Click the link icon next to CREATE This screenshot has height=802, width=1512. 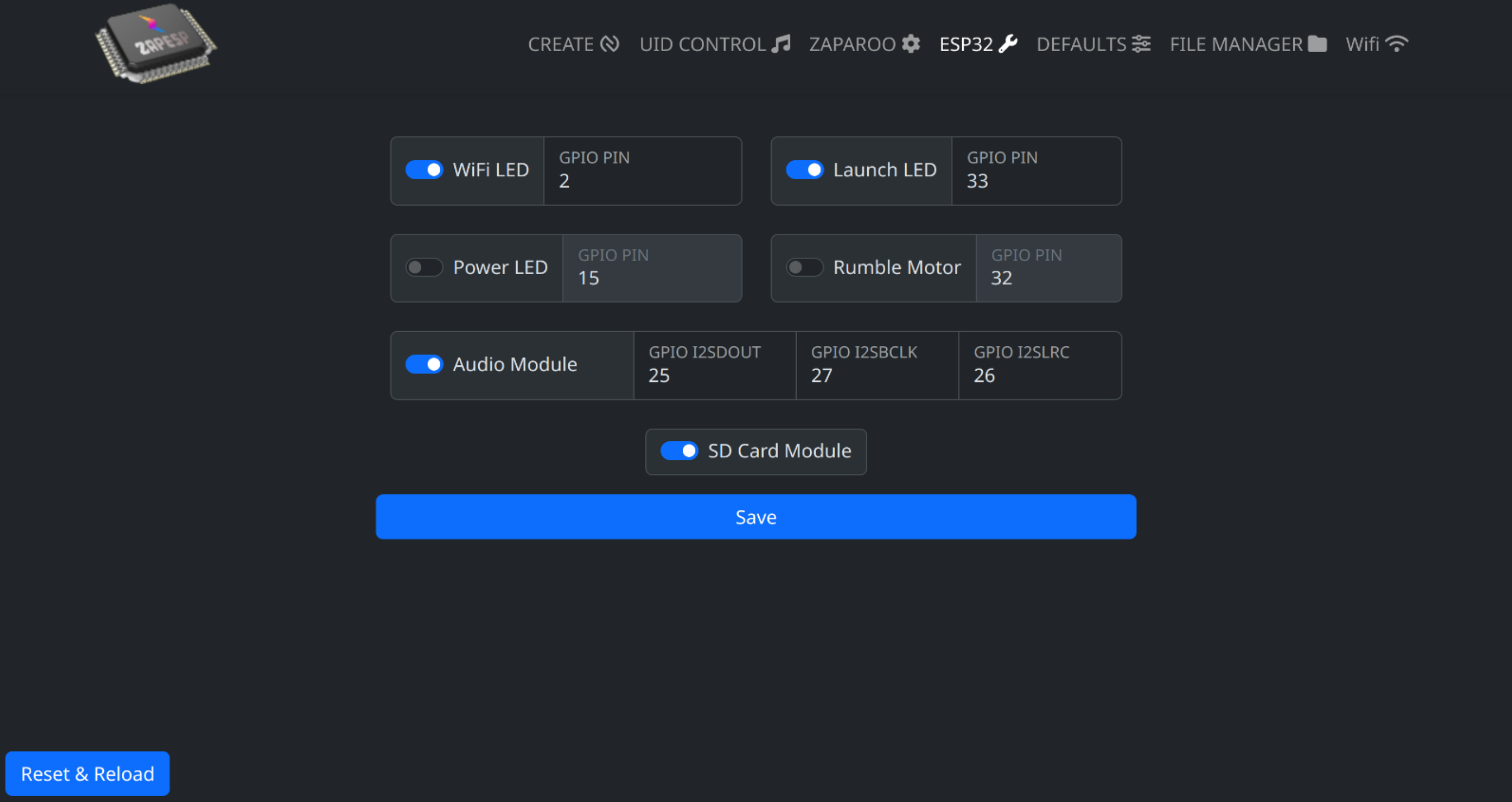(x=610, y=43)
